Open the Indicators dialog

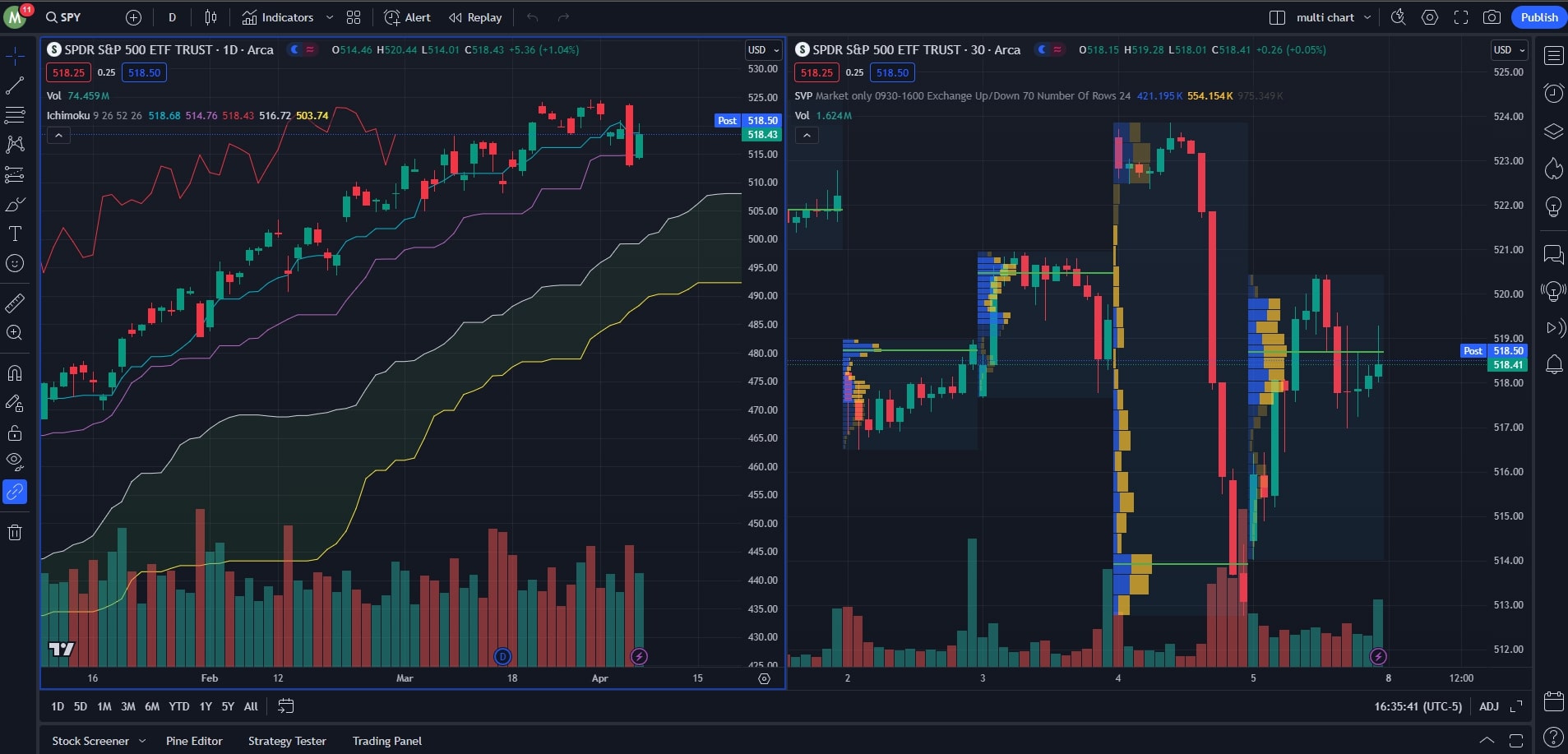pos(278,17)
